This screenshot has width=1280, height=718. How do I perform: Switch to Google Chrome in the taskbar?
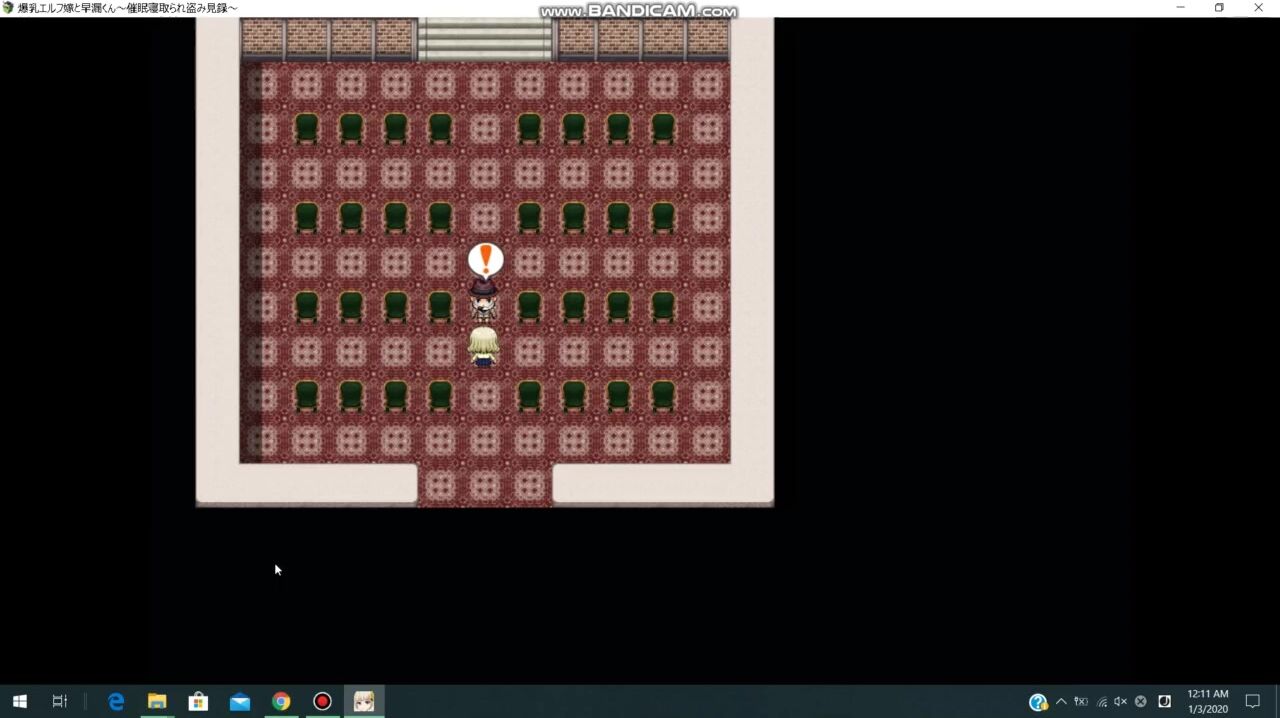[x=281, y=701]
